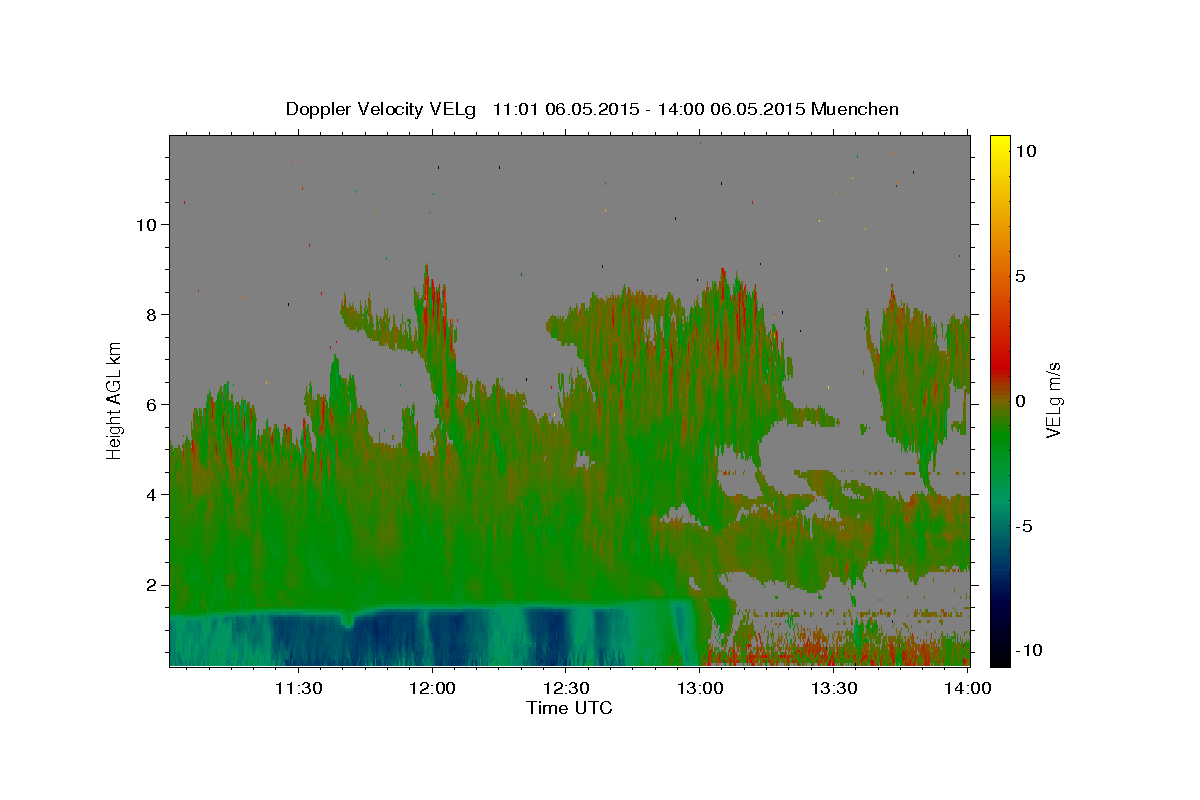Click the 14:00 time tick label
The width and height of the screenshot is (1200, 800).
pos(968,689)
